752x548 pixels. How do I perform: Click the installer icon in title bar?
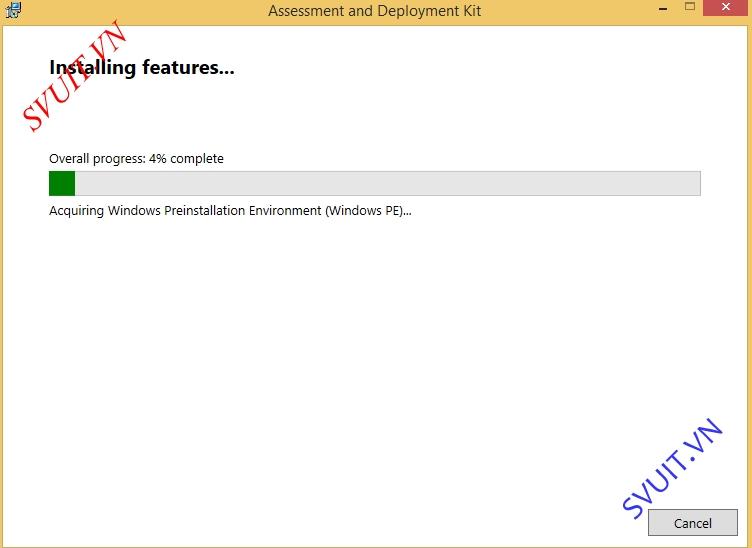[x=13, y=10]
